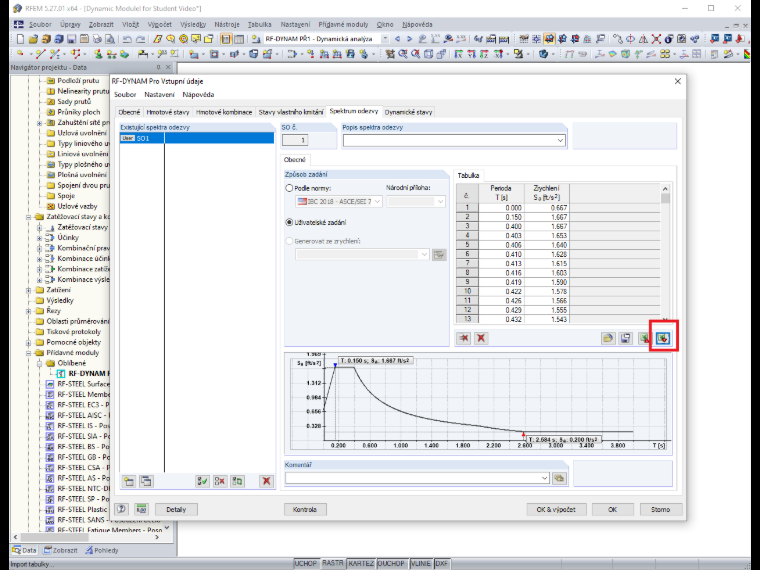Toggle the KARTEZ status bar button
Viewport: 760px width, 570px height.
point(362,563)
